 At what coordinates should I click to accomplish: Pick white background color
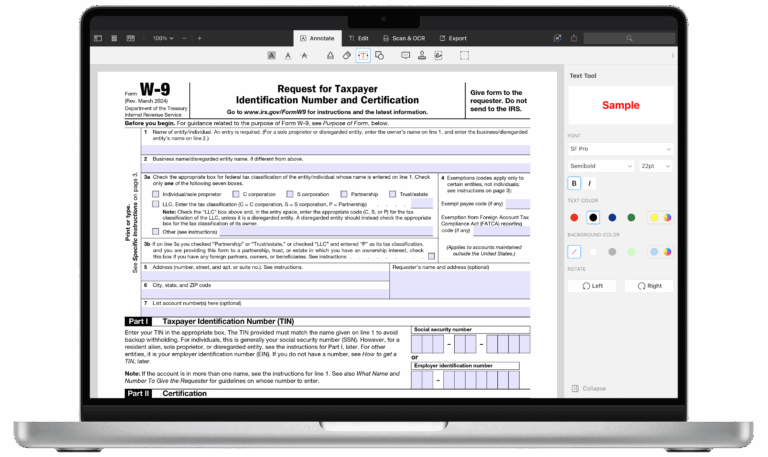(x=593, y=252)
